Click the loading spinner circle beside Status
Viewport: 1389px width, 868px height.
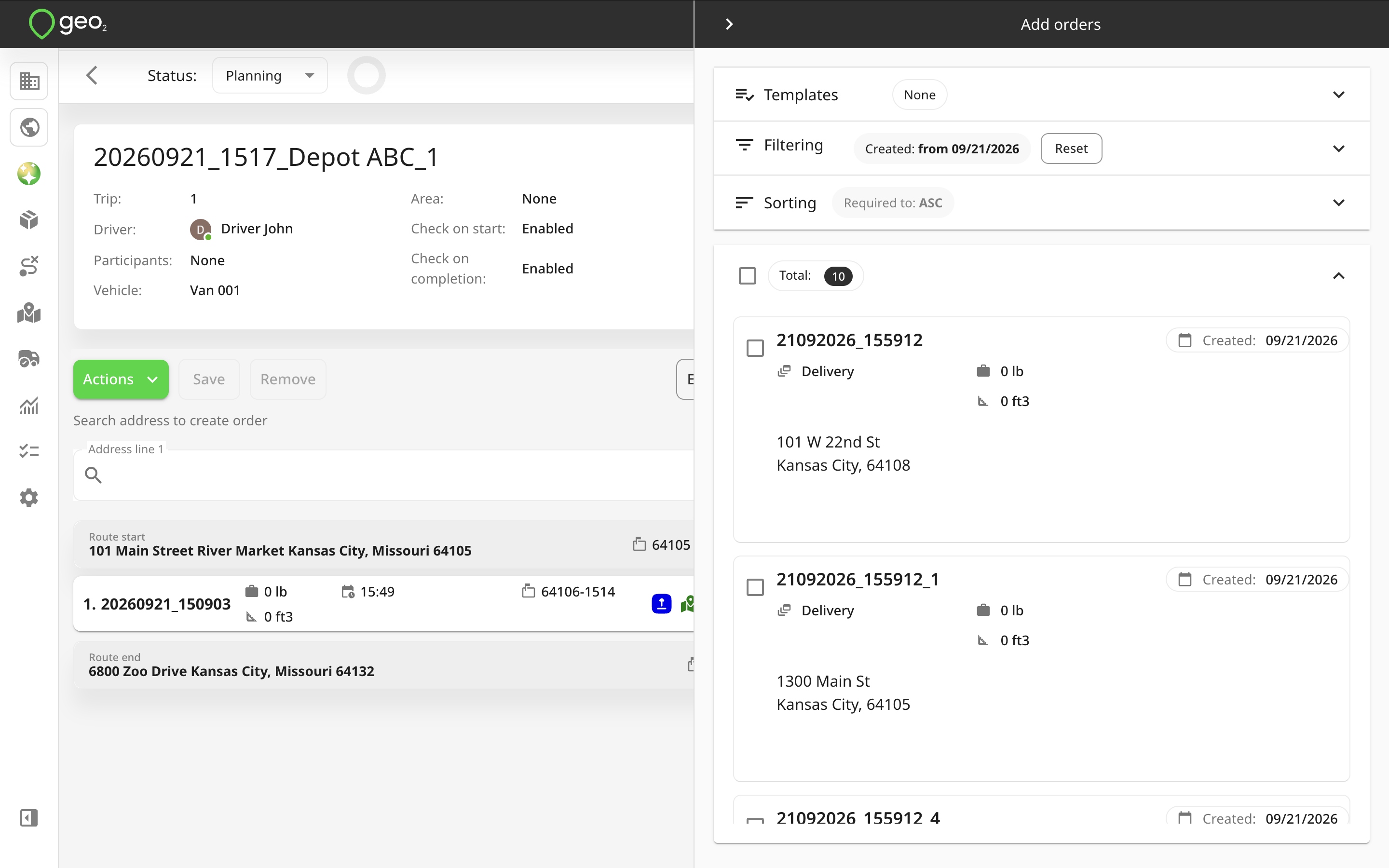(366, 75)
